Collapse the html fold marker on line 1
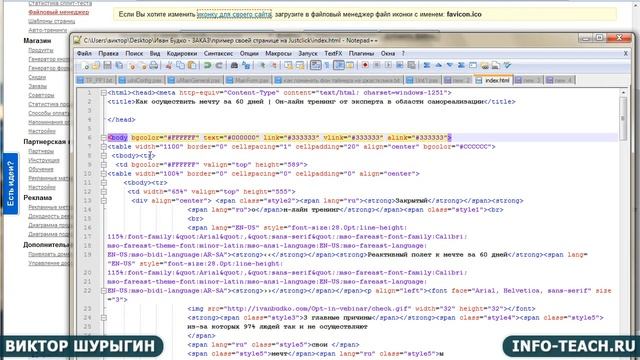640x360 pixels. click(x=104, y=93)
